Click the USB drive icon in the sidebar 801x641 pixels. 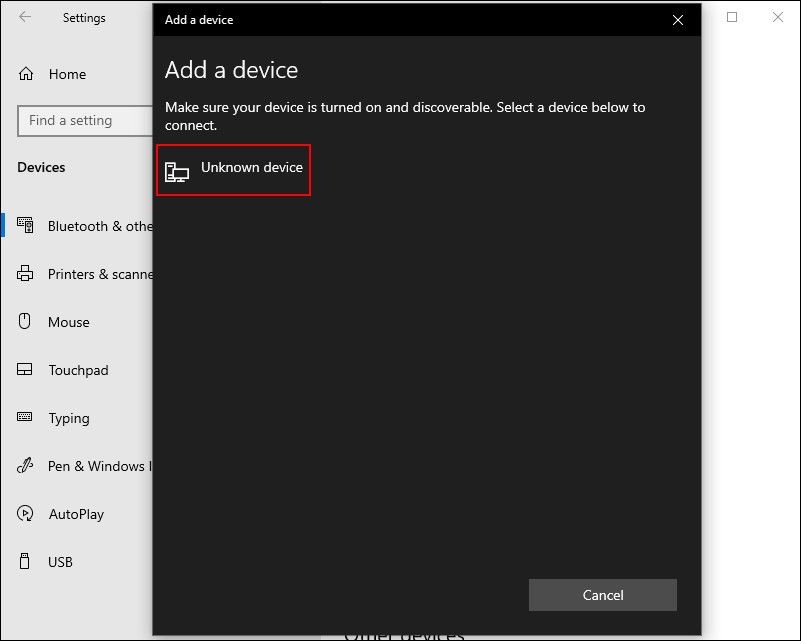pyautogui.click(x=26, y=562)
